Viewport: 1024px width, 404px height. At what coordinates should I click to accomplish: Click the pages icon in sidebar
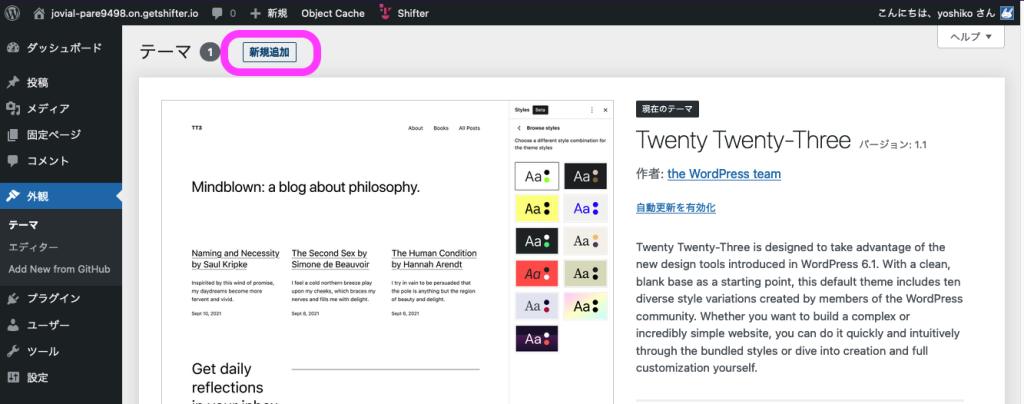pos(13,135)
